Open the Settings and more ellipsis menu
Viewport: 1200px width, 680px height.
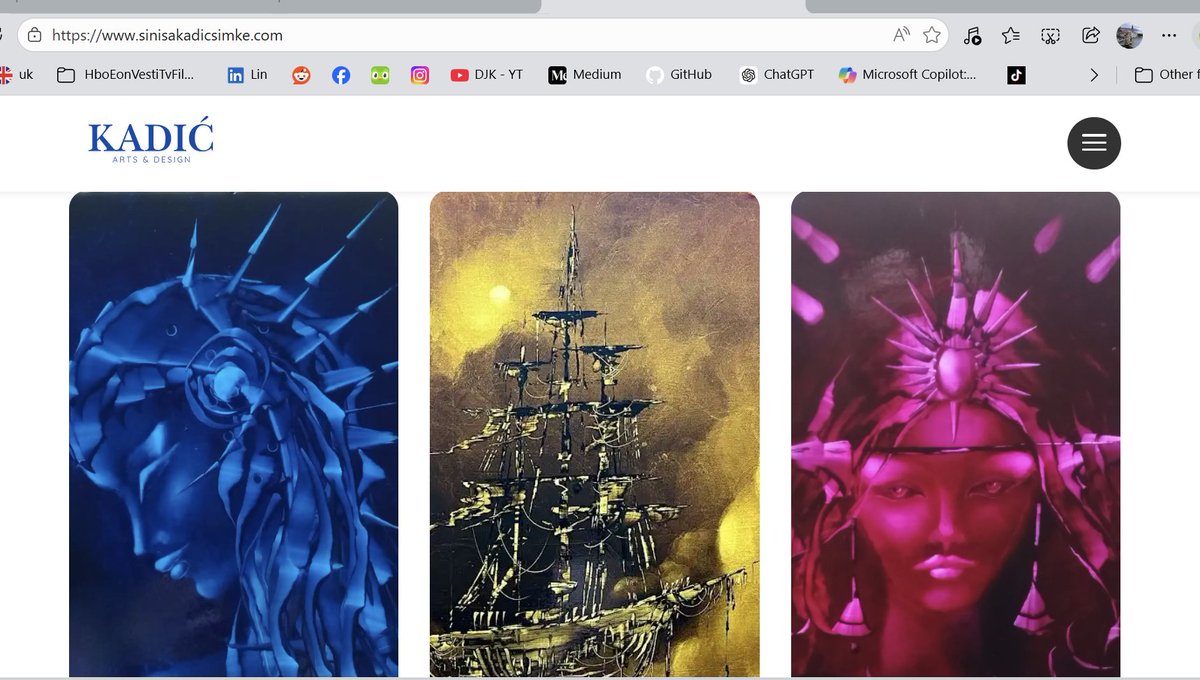coord(1169,36)
